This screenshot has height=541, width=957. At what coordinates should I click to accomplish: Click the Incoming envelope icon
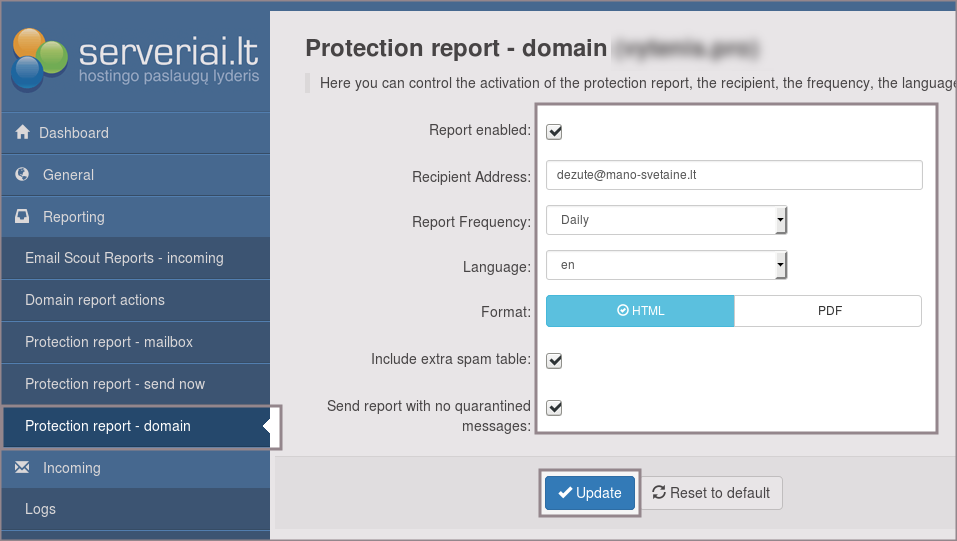[23, 467]
